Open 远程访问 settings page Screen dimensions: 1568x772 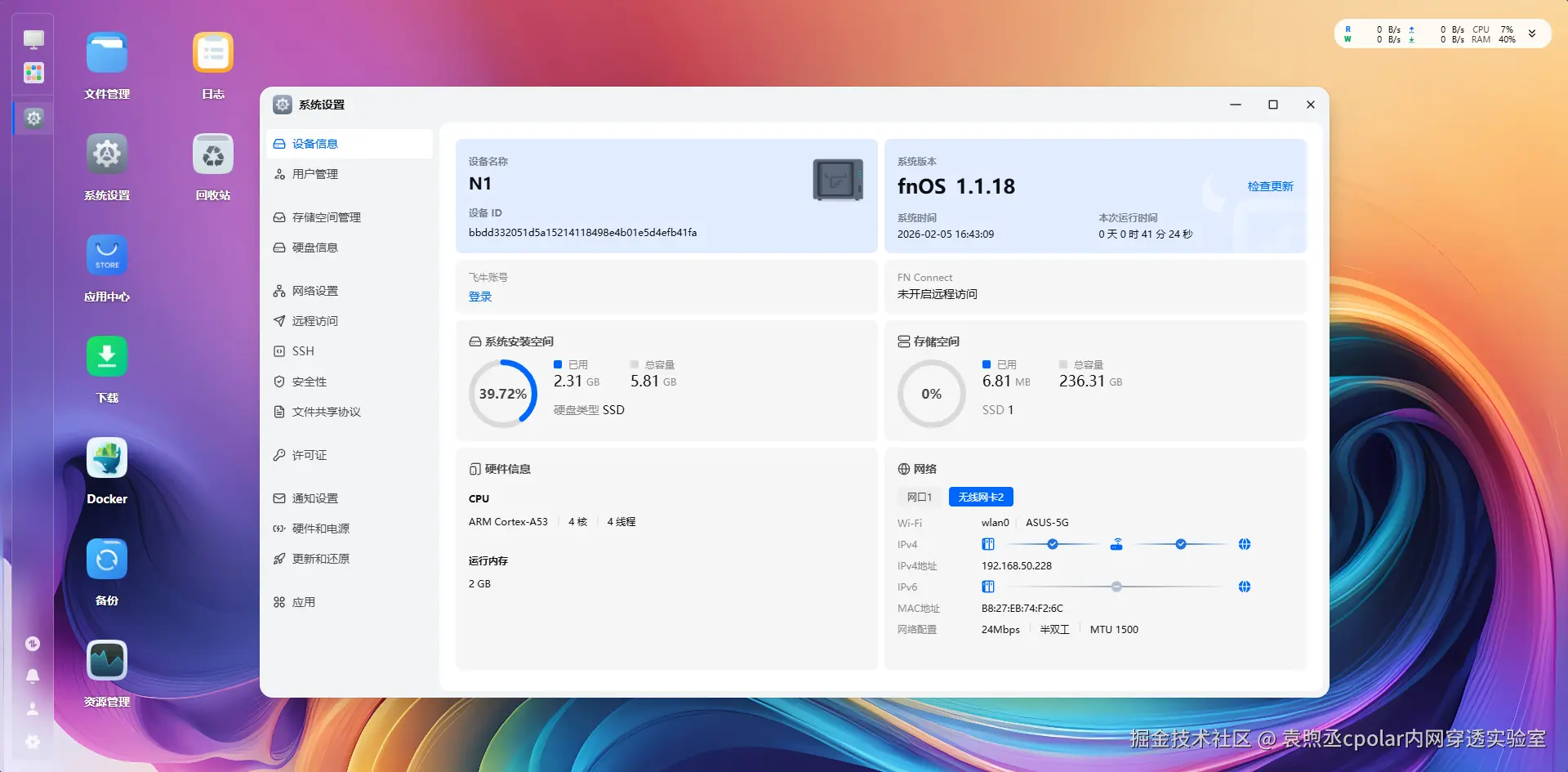coord(350,321)
